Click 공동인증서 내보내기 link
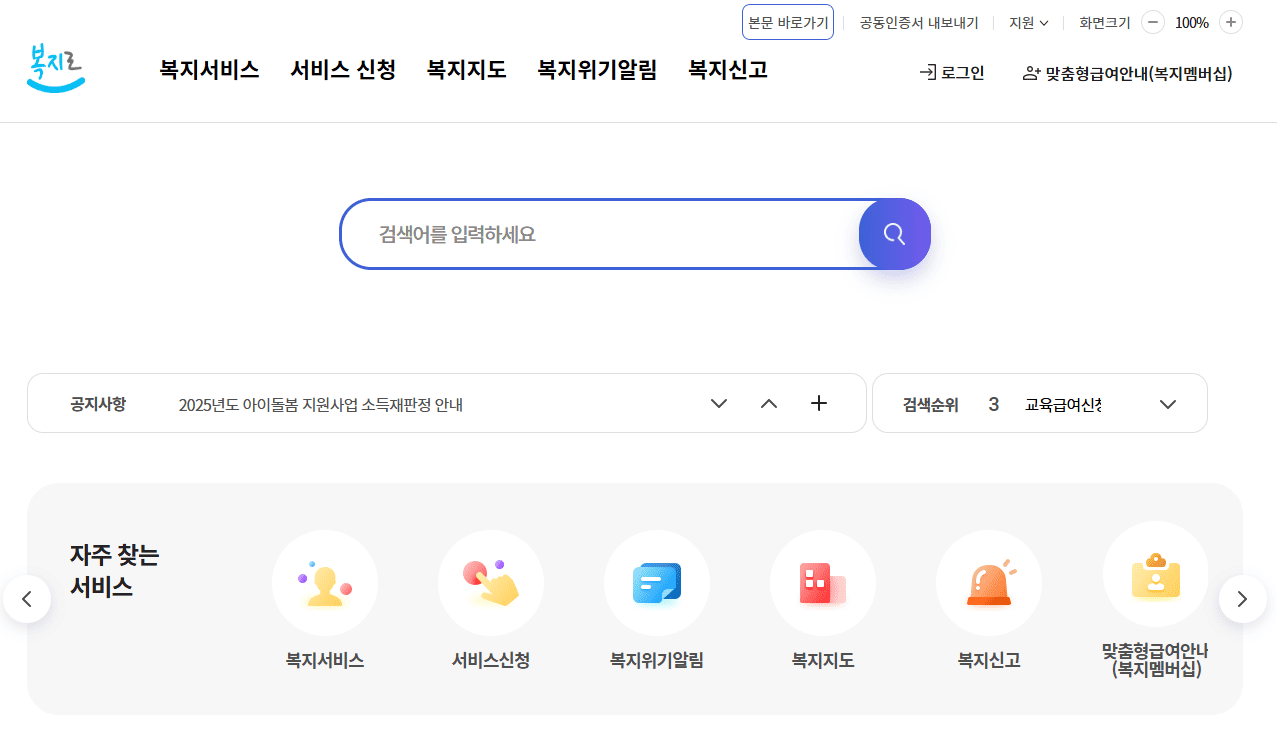The width and height of the screenshot is (1277, 732). click(919, 22)
